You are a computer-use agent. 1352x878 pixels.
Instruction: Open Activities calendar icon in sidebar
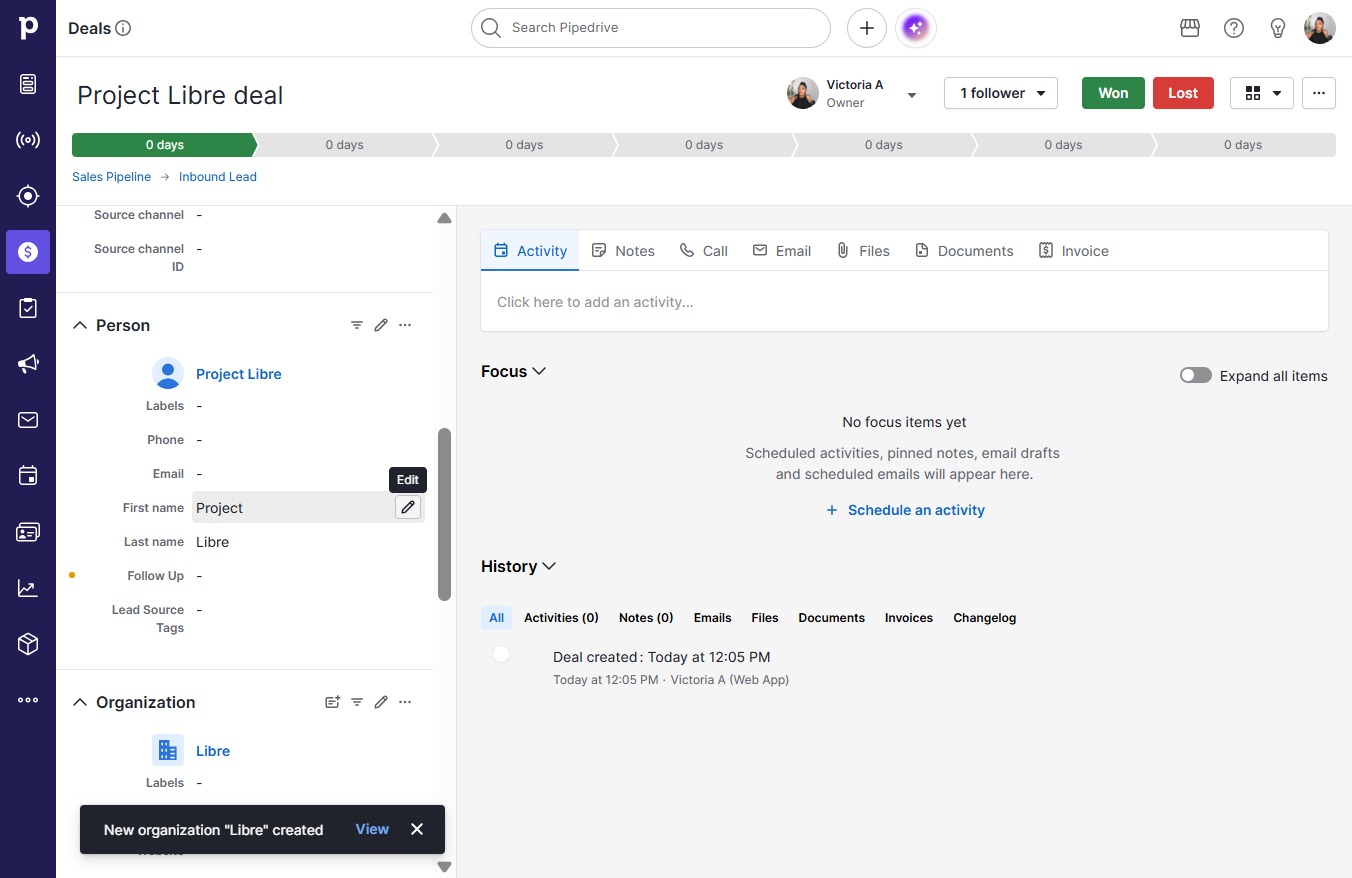click(x=28, y=476)
